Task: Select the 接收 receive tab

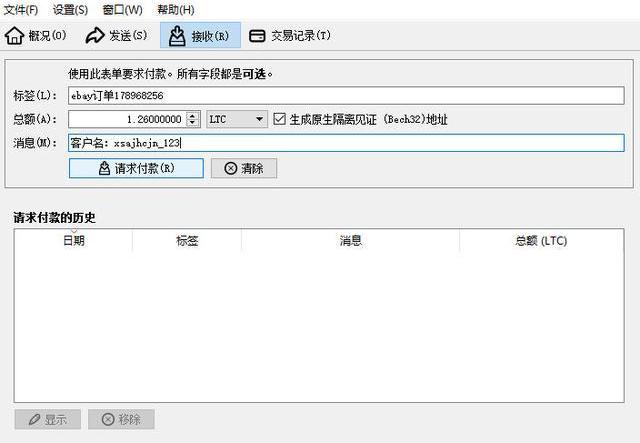Action: coord(200,36)
